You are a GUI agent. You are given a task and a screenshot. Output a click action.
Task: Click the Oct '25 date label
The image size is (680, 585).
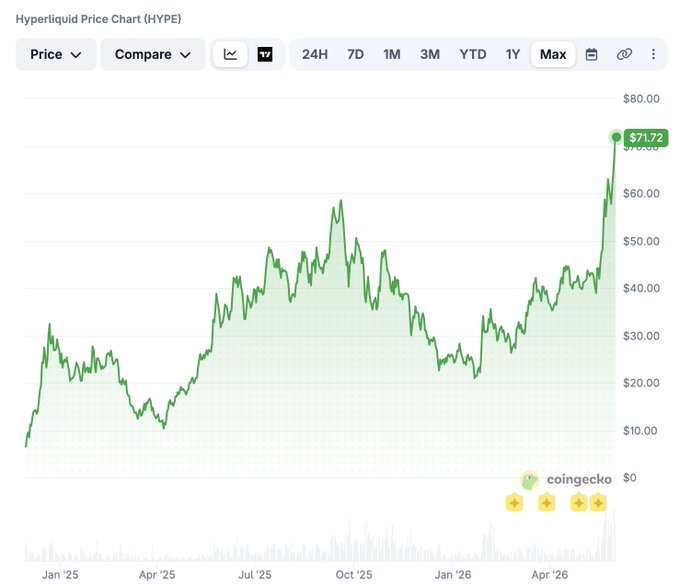click(x=354, y=575)
